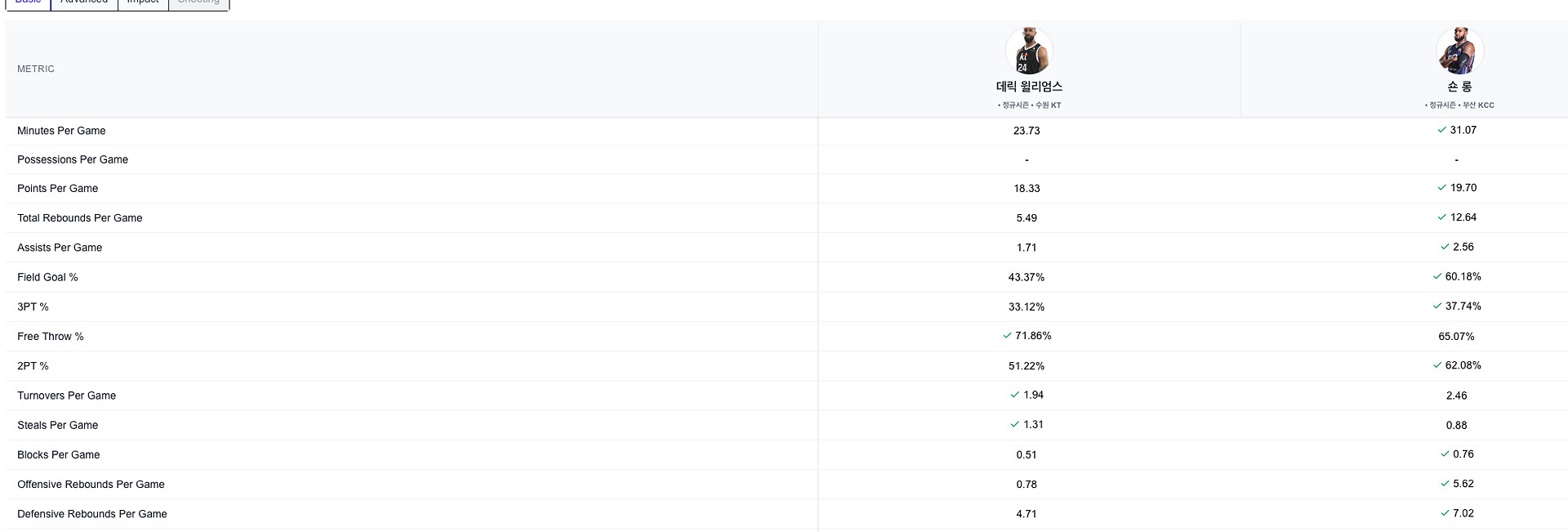Image resolution: width=1568 pixels, height=532 pixels.
Task: Click the checkmark next to 19.70 points
Action: (1441, 188)
